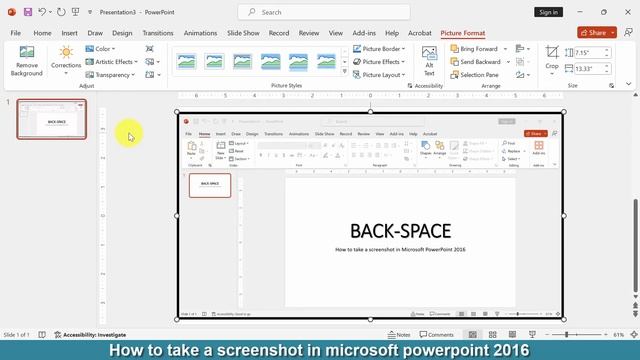The image size is (640, 360).
Task: Open Artistic Effects dropdown
Action: (111, 62)
